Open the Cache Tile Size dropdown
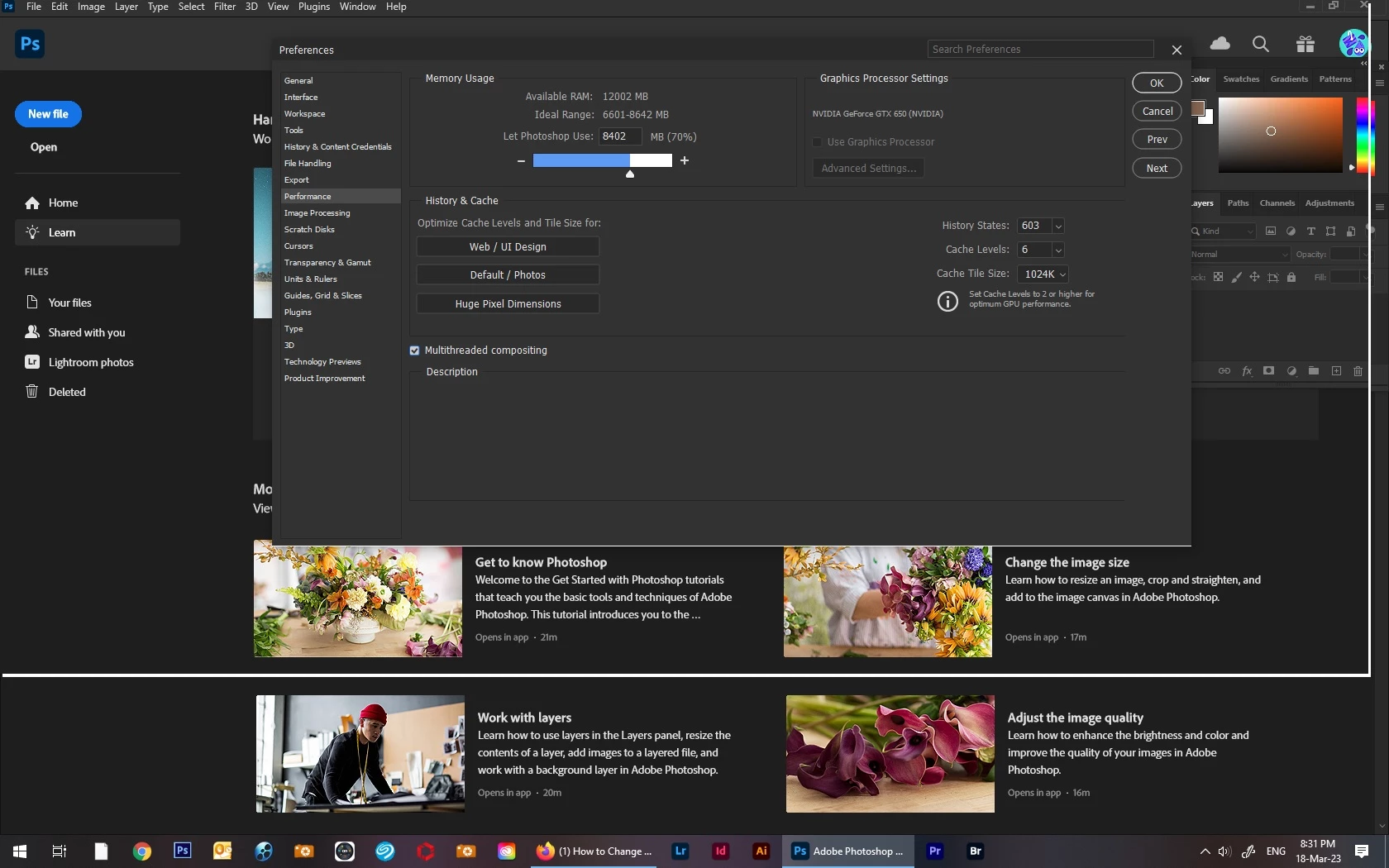The height and width of the screenshot is (868, 1389). point(1044,274)
